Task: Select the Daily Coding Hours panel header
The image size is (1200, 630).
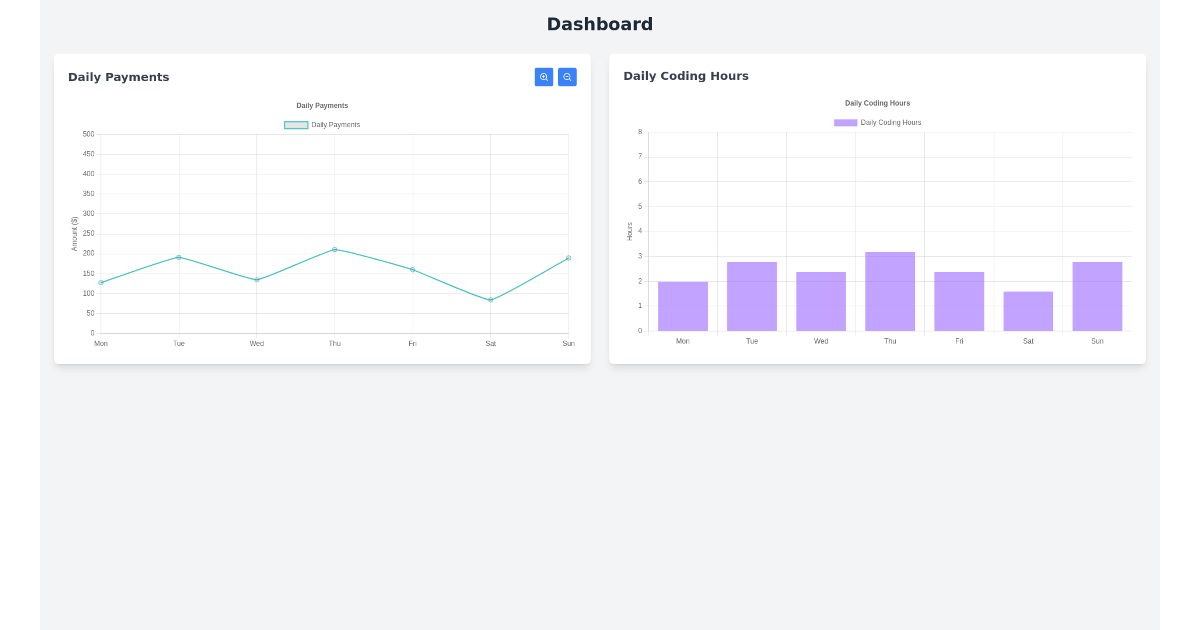Action: [x=686, y=76]
